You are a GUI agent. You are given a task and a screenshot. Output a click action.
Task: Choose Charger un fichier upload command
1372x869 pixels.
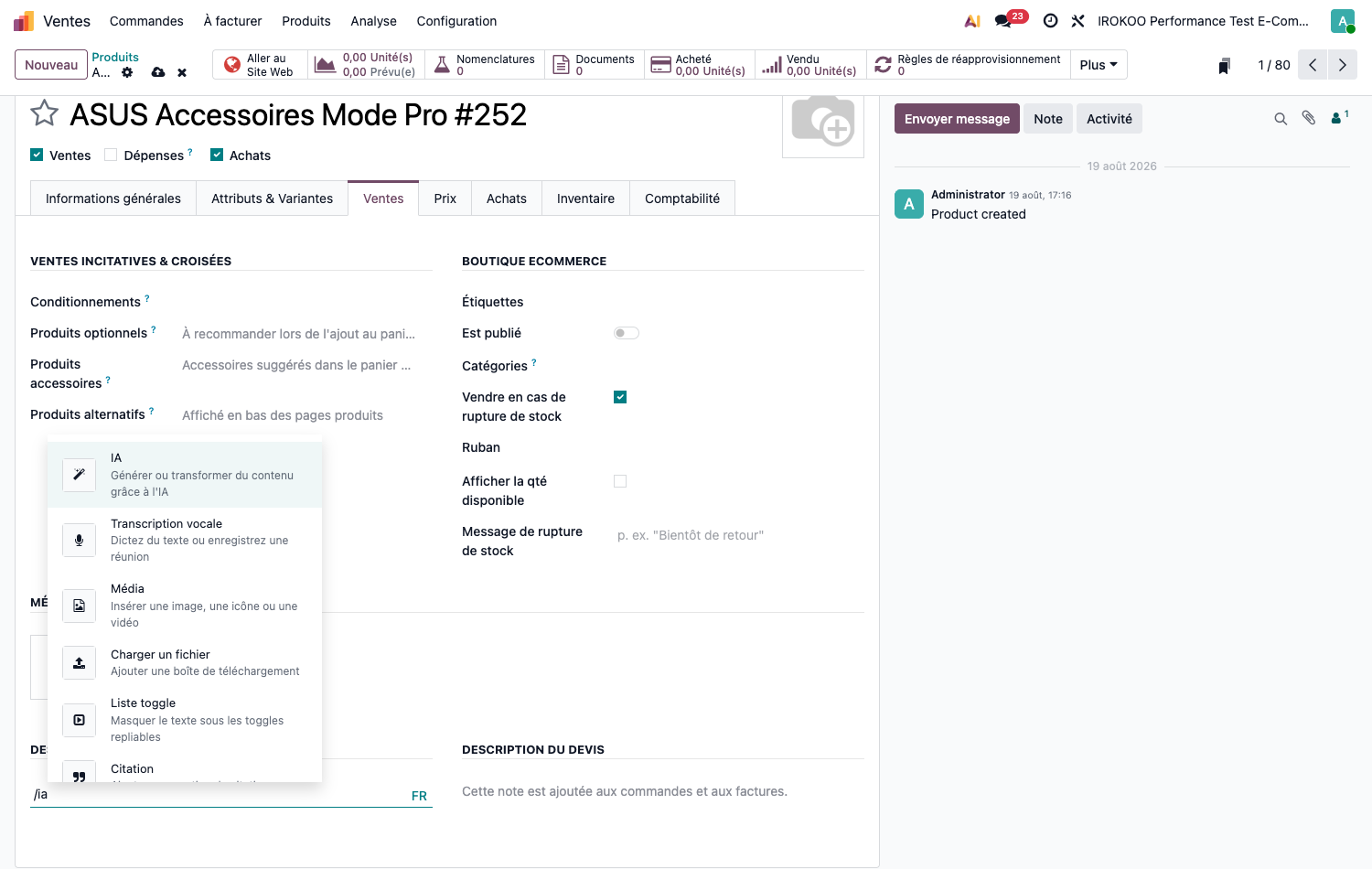185,662
